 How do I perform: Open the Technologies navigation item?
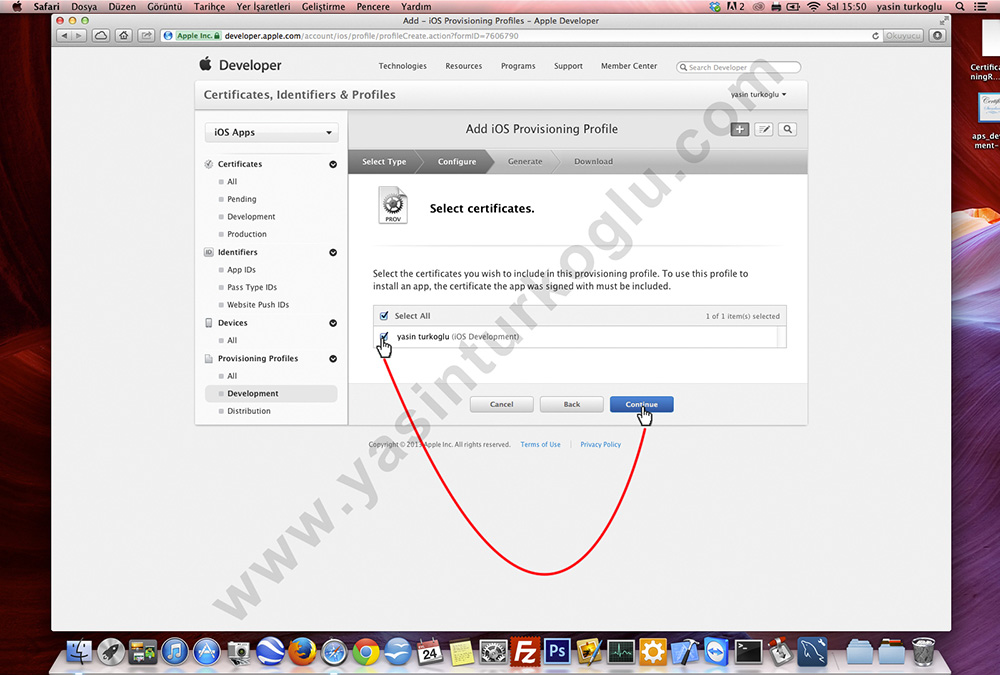pyautogui.click(x=402, y=66)
